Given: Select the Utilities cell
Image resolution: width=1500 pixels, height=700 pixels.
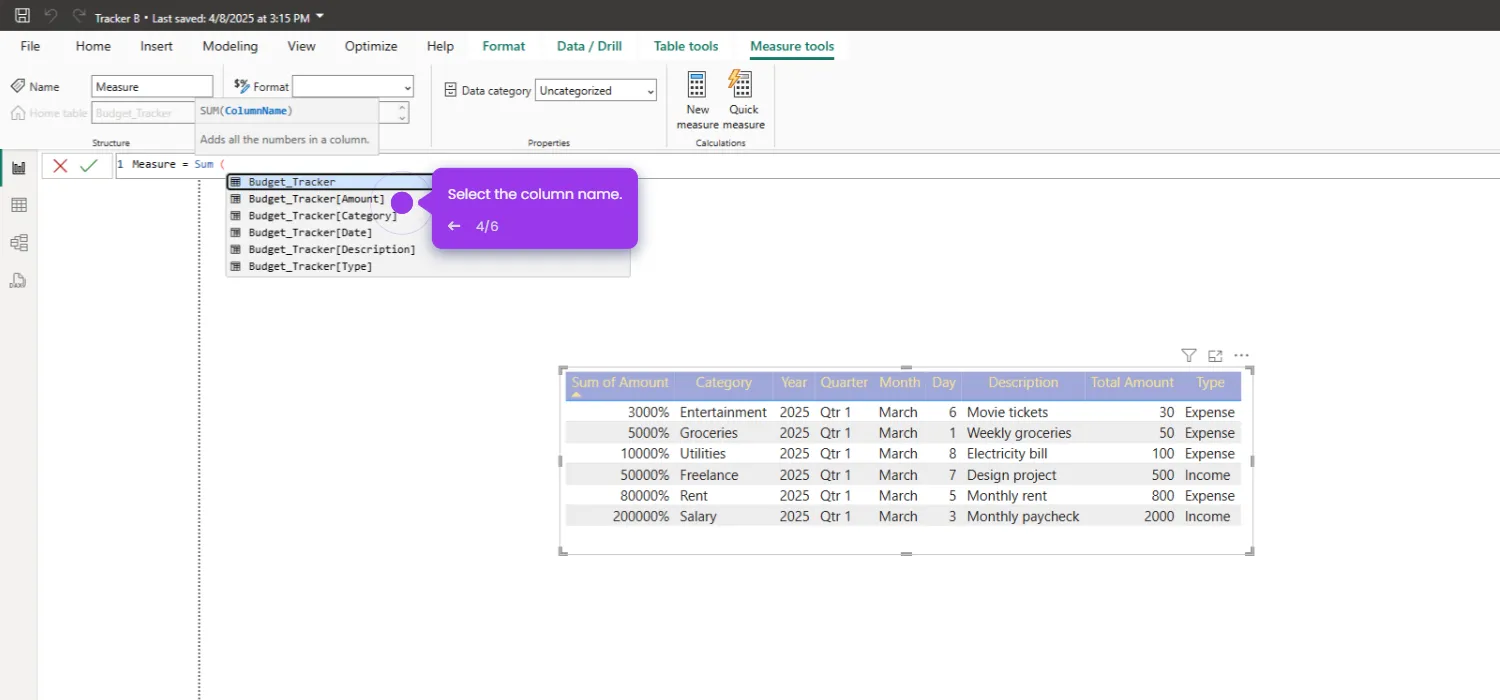Looking at the screenshot, I should 703,454.
